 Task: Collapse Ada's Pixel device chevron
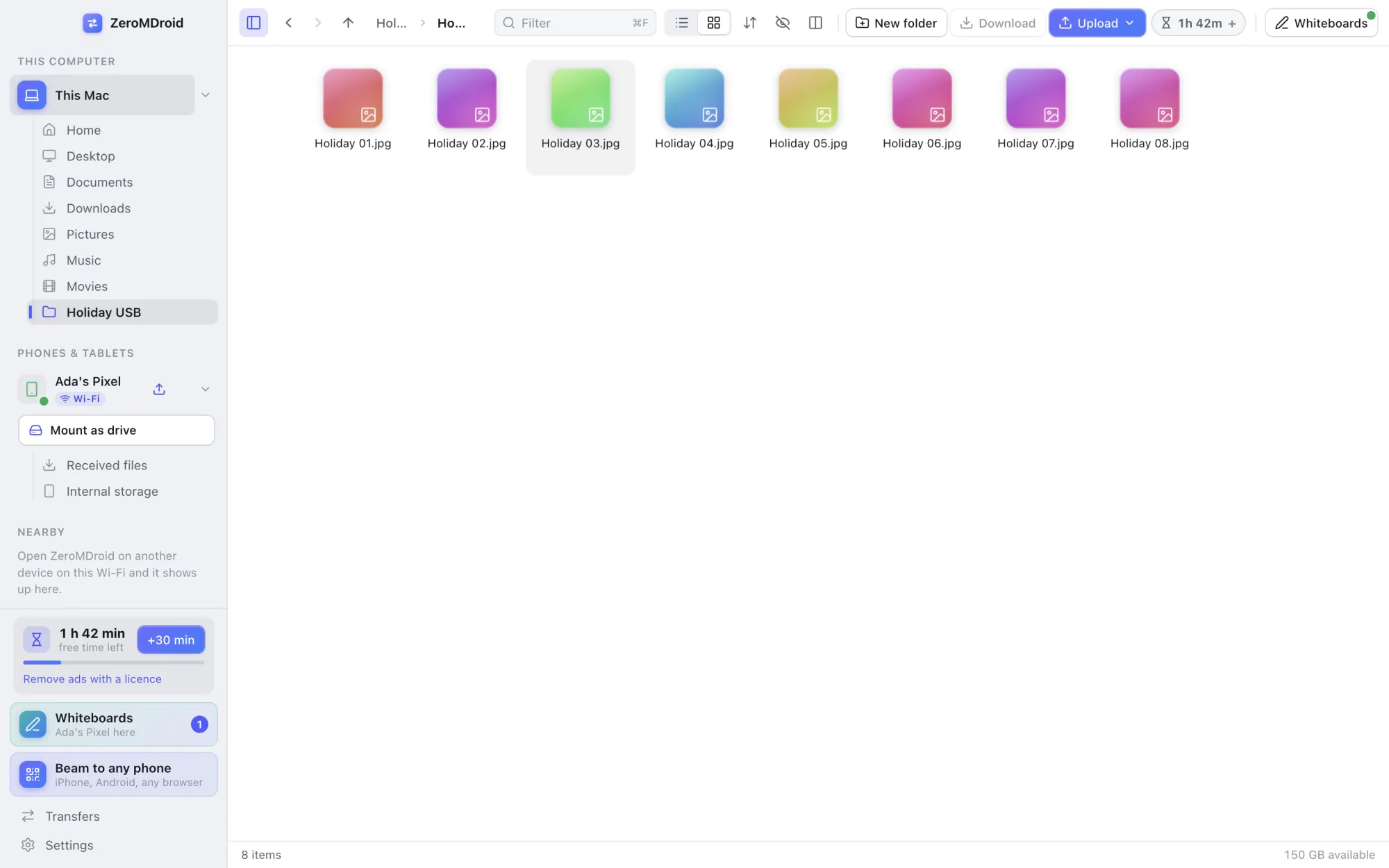click(206, 389)
